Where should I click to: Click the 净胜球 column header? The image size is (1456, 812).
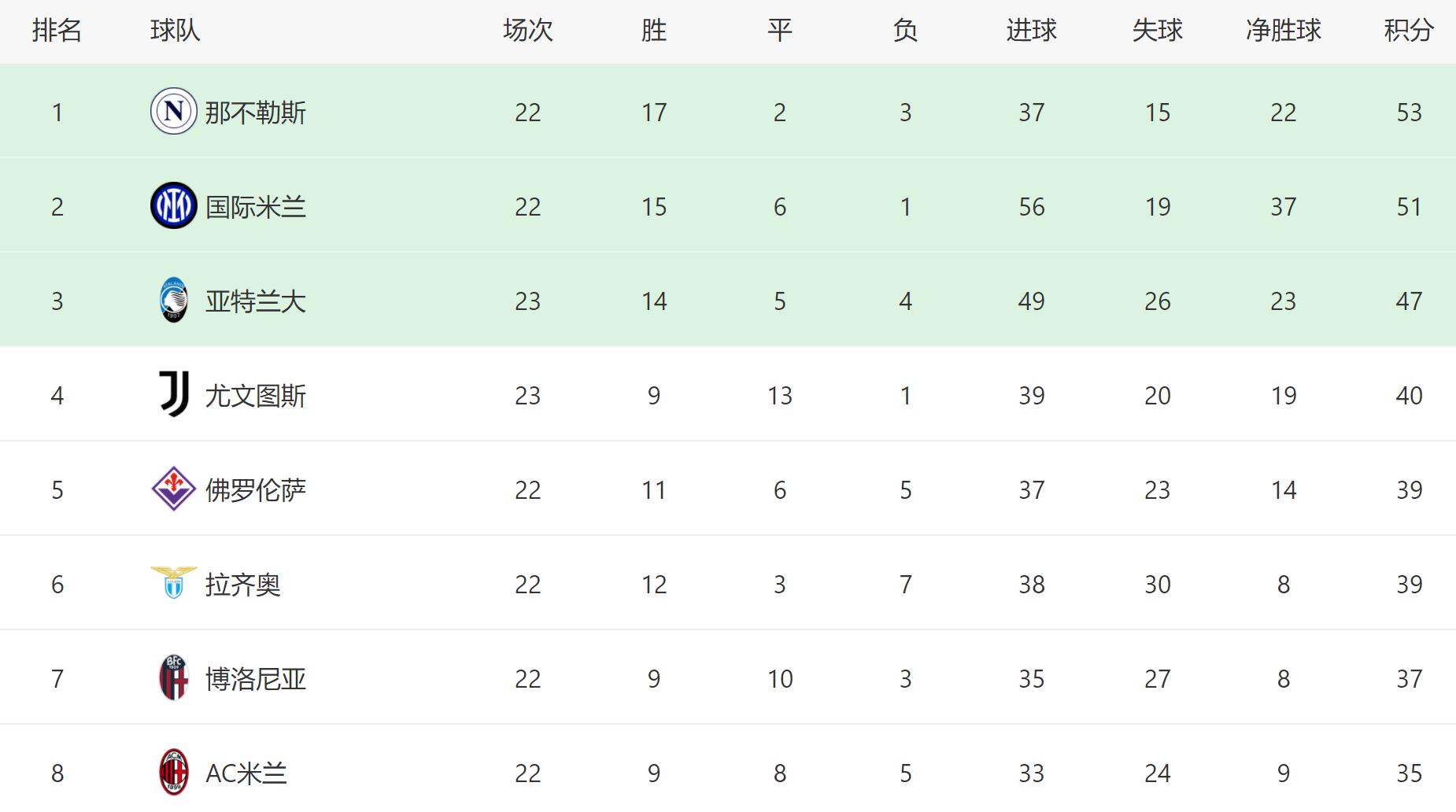pos(1283,31)
